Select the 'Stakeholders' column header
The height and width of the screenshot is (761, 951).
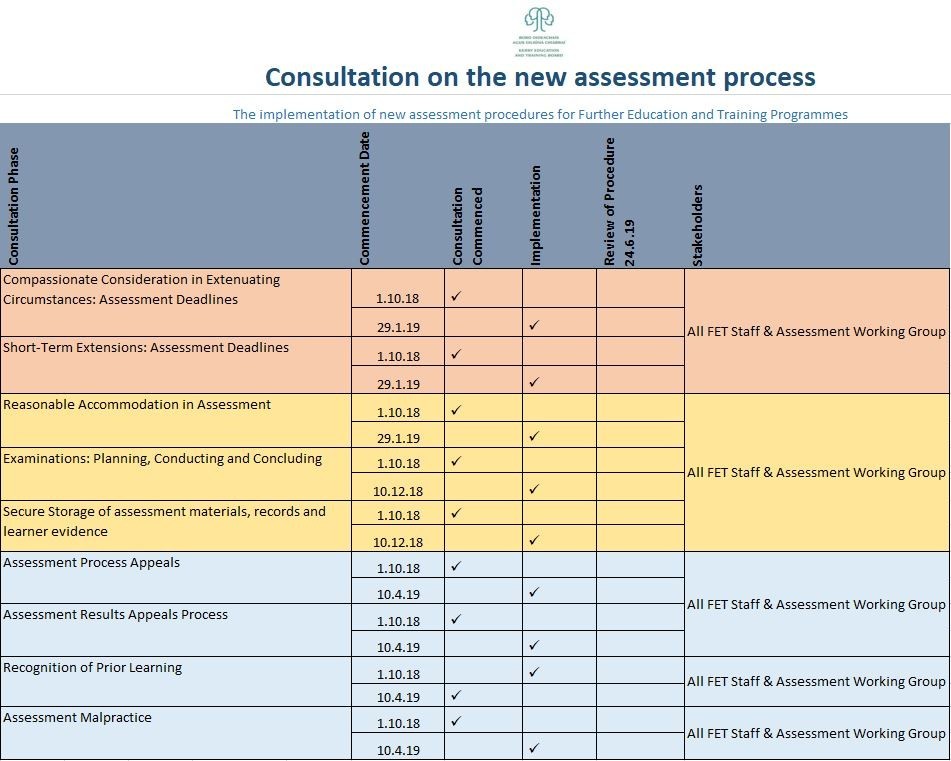pyautogui.click(x=697, y=225)
